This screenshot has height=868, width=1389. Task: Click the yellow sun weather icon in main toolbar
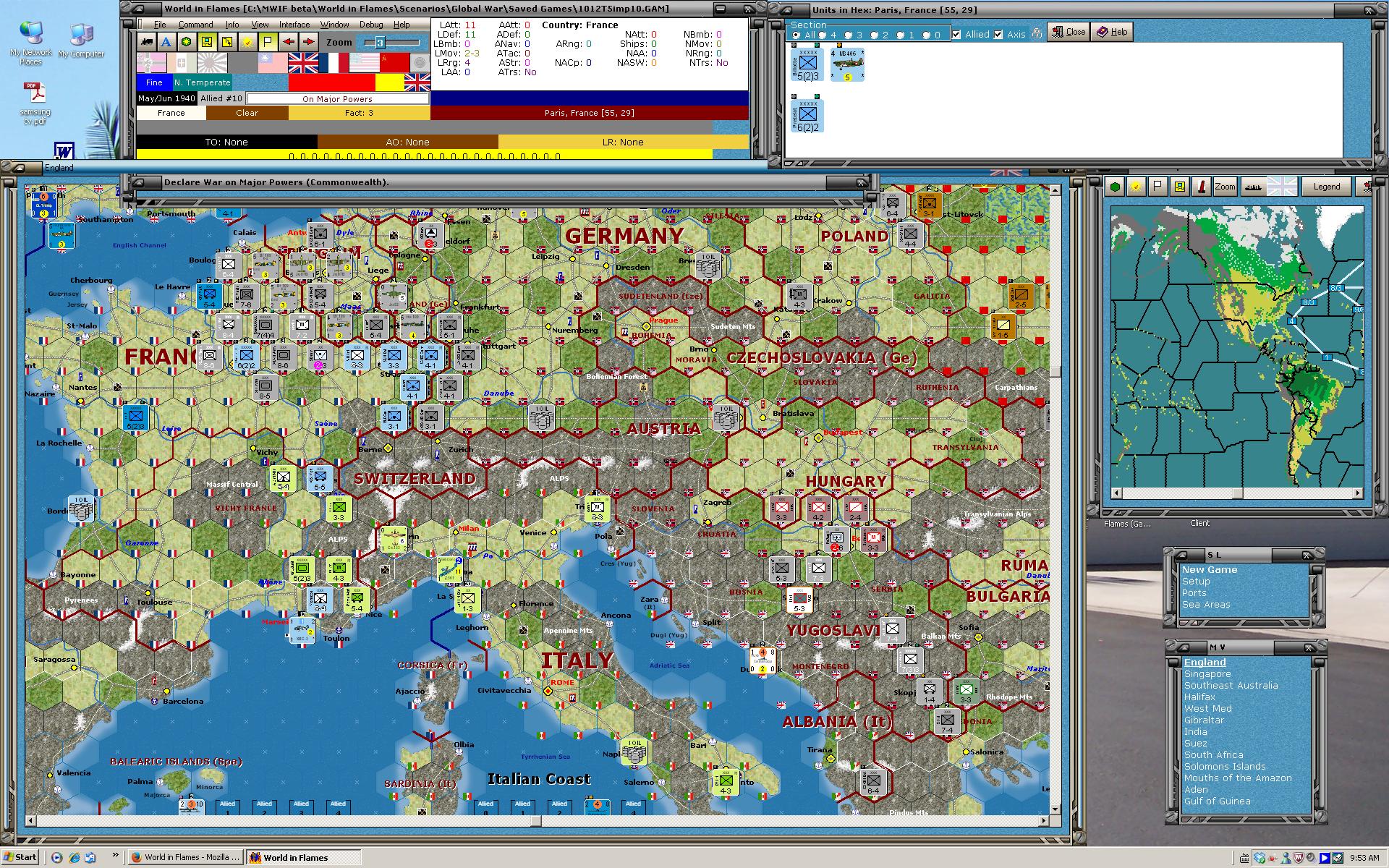247,42
